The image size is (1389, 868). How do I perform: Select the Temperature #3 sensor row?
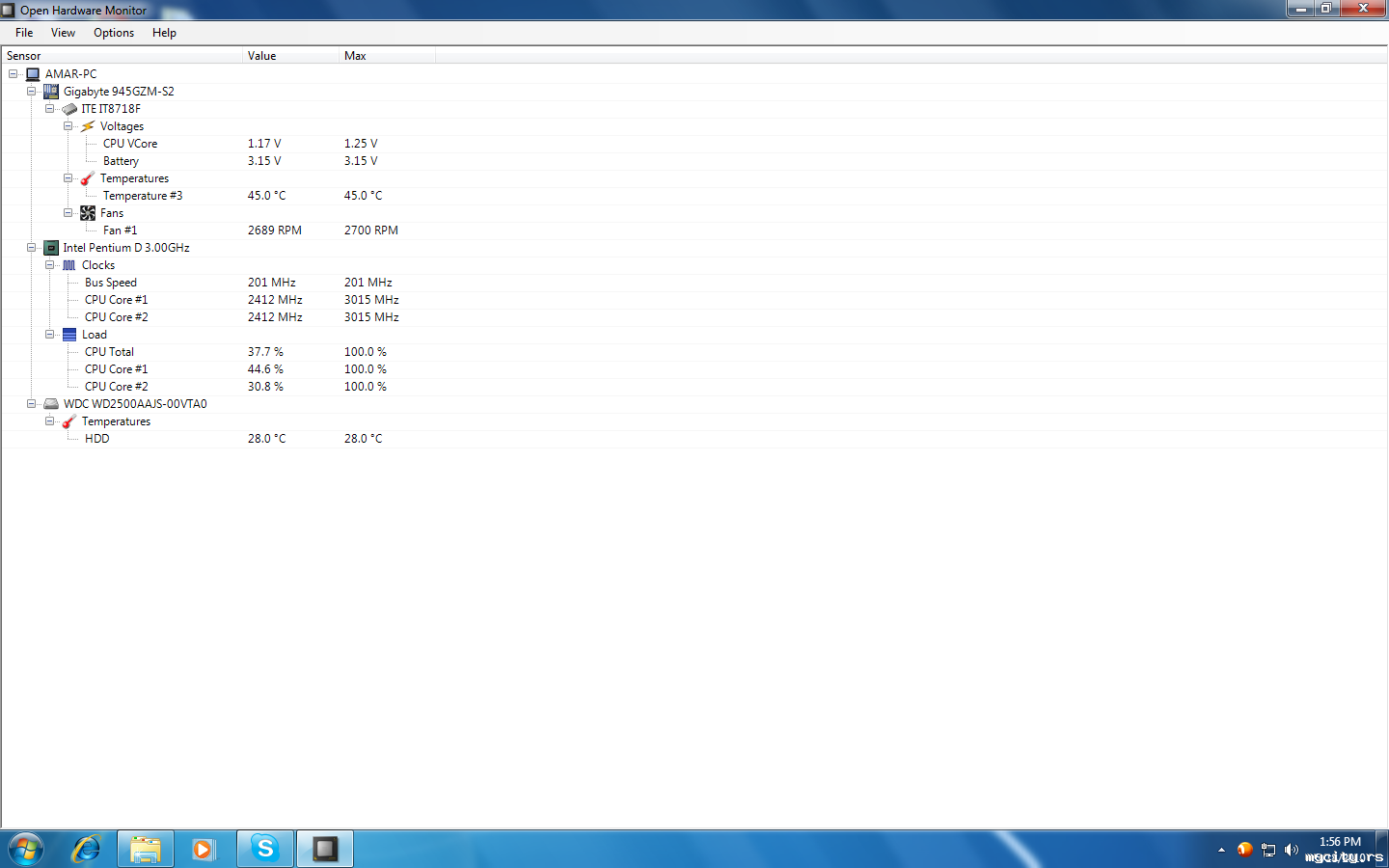point(694,196)
